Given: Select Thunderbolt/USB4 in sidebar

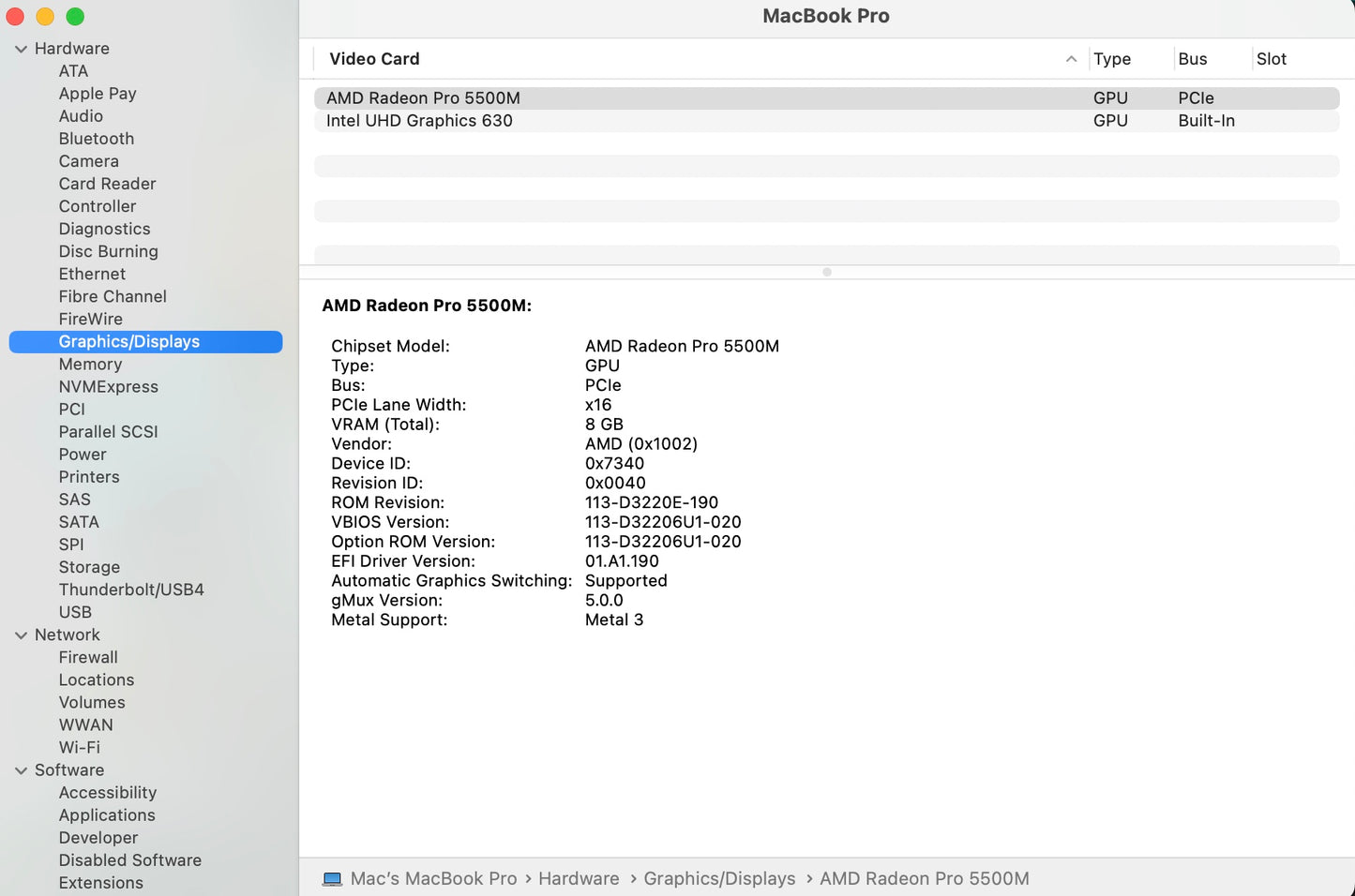Looking at the screenshot, I should [131, 590].
